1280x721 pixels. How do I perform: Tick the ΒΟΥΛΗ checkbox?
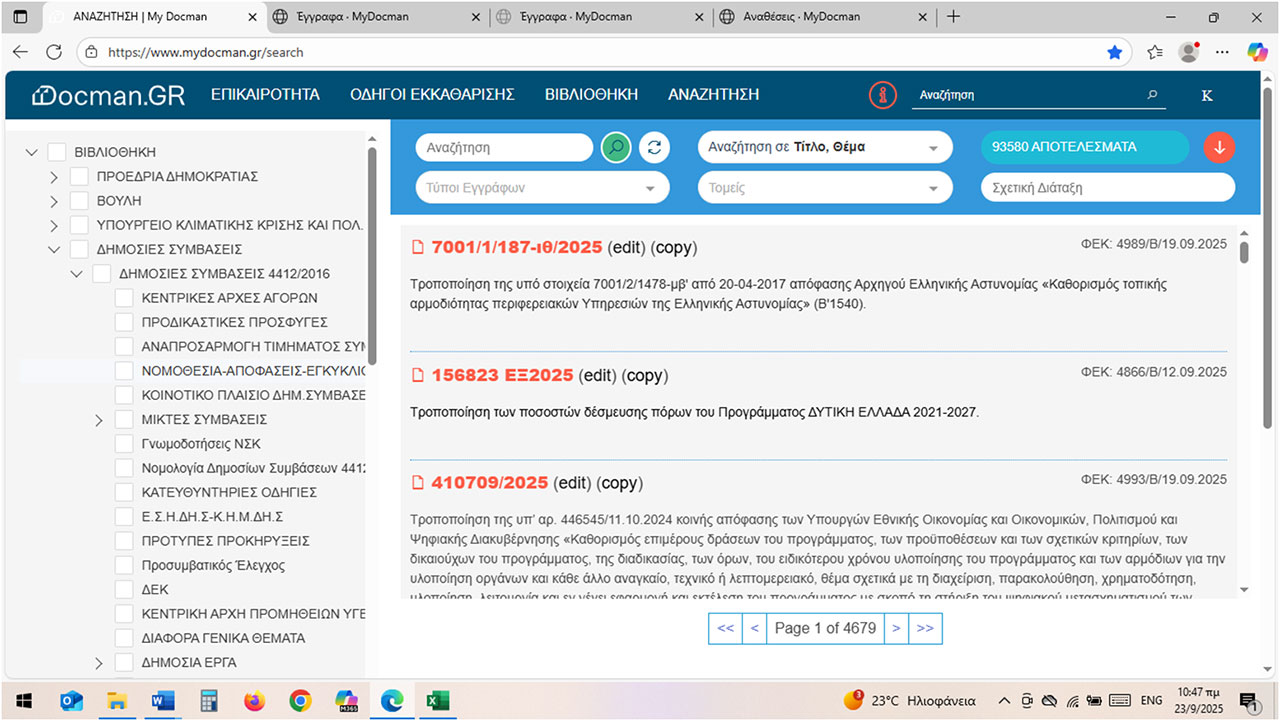(x=79, y=201)
